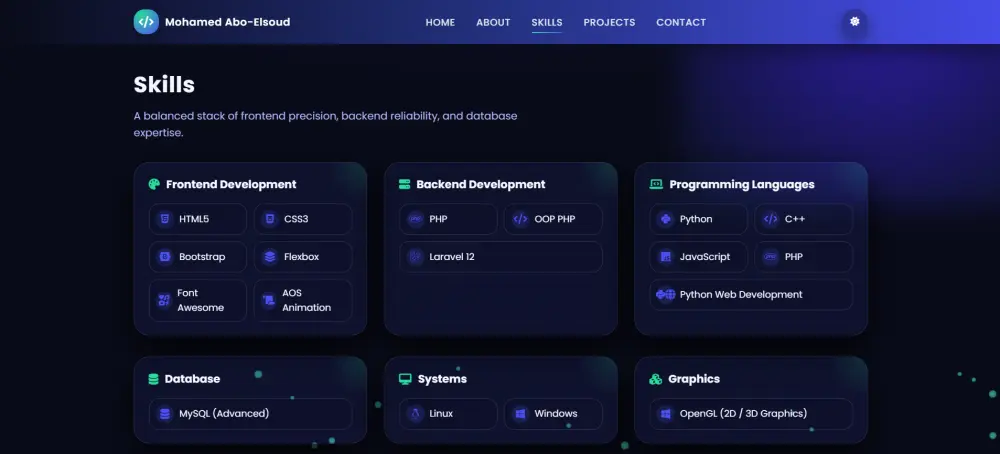Click the Skills page heading
Image resolution: width=1000 pixels, height=454 pixels.
point(164,85)
